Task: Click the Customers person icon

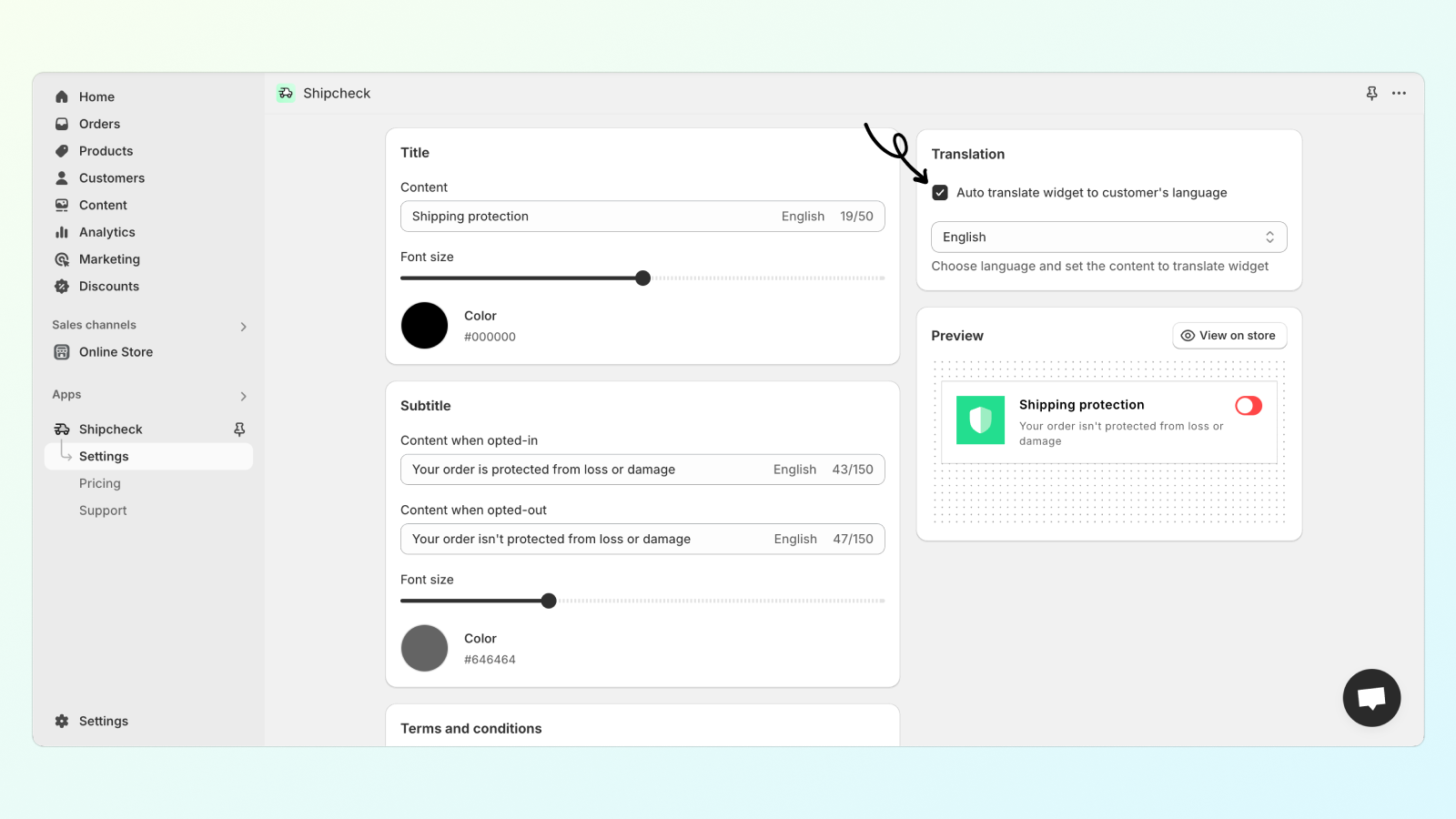Action: [62, 178]
